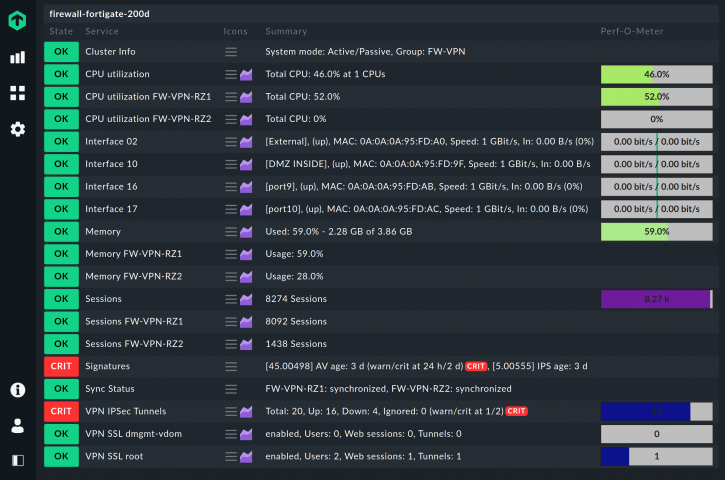This screenshot has height=480, width=725.
Task: Open the User profile menu
Action: coord(17,425)
